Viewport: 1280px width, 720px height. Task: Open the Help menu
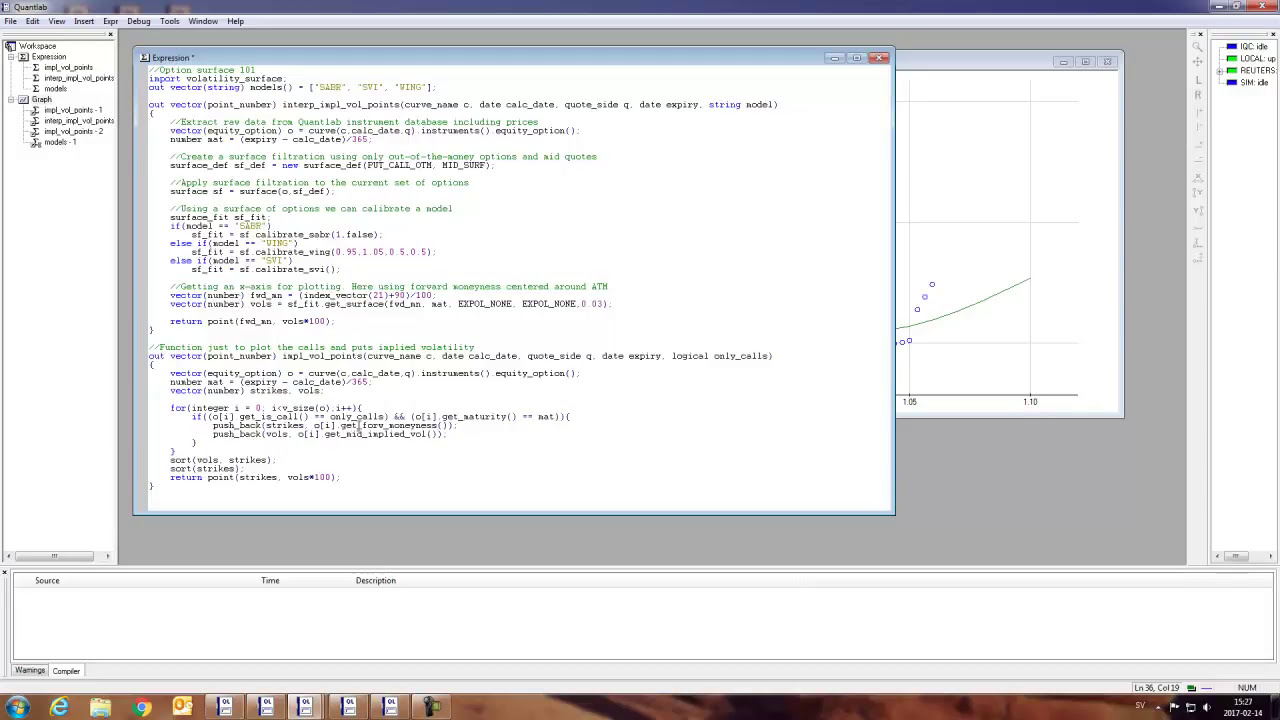[235, 21]
